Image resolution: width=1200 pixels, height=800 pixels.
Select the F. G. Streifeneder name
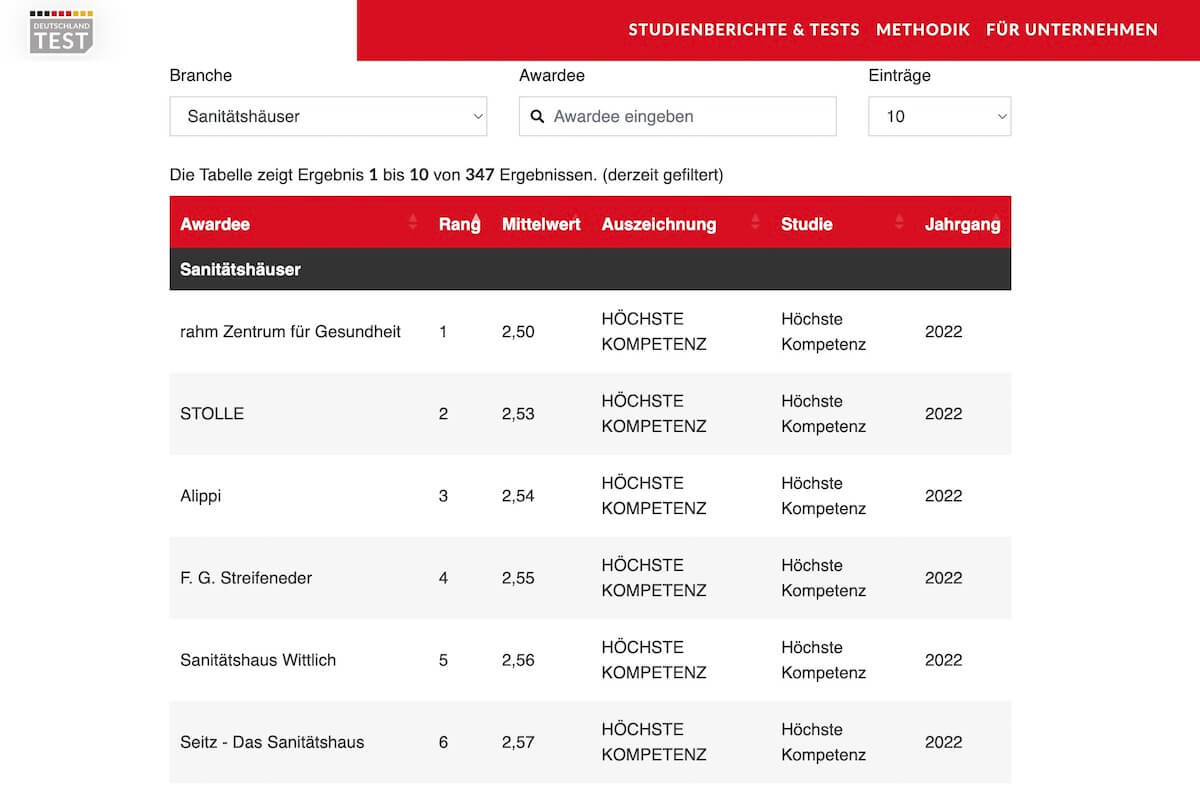246,577
